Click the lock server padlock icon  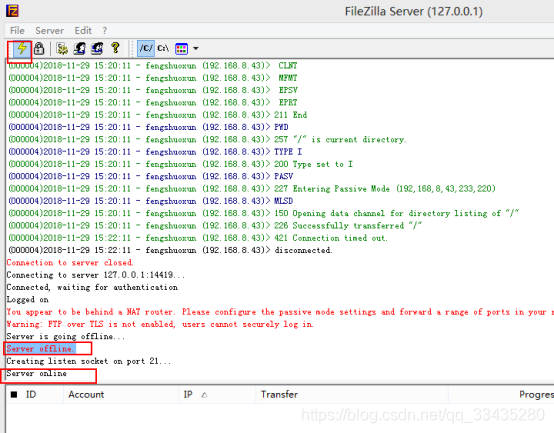39,48
